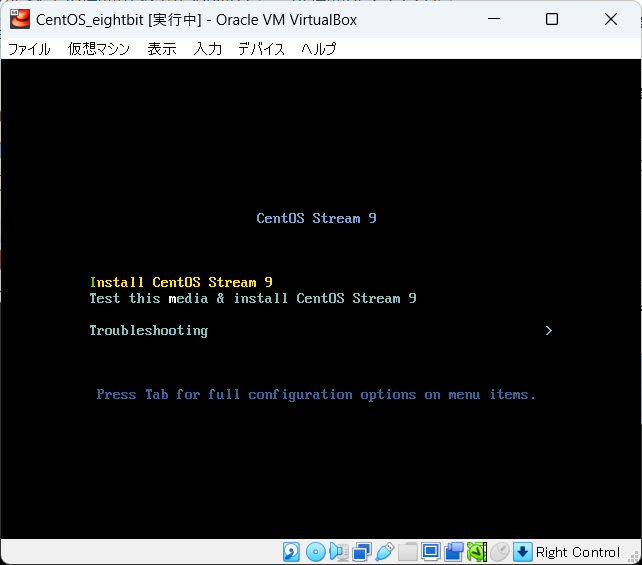Open the ファイル menu
642x565 pixels.
coord(29,49)
